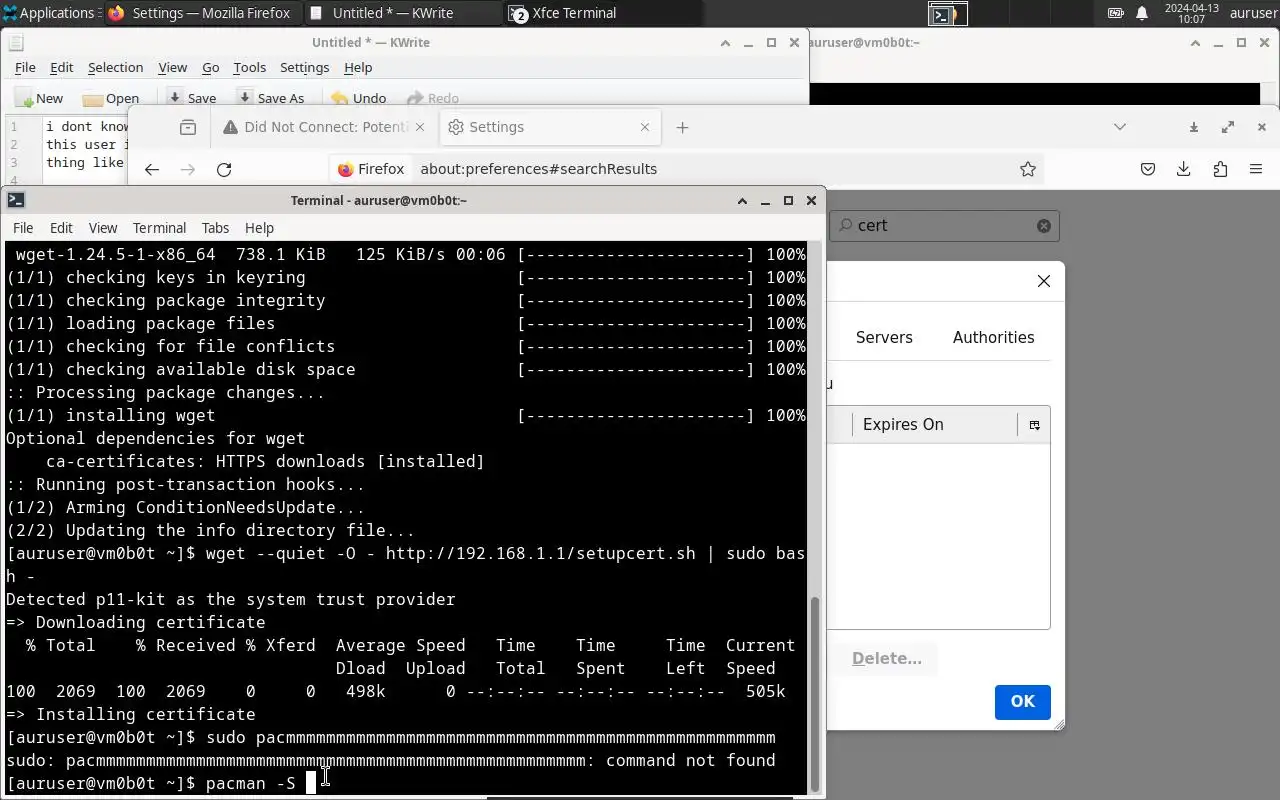Open the Terminal menu in terminal menubar

[x=159, y=228]
